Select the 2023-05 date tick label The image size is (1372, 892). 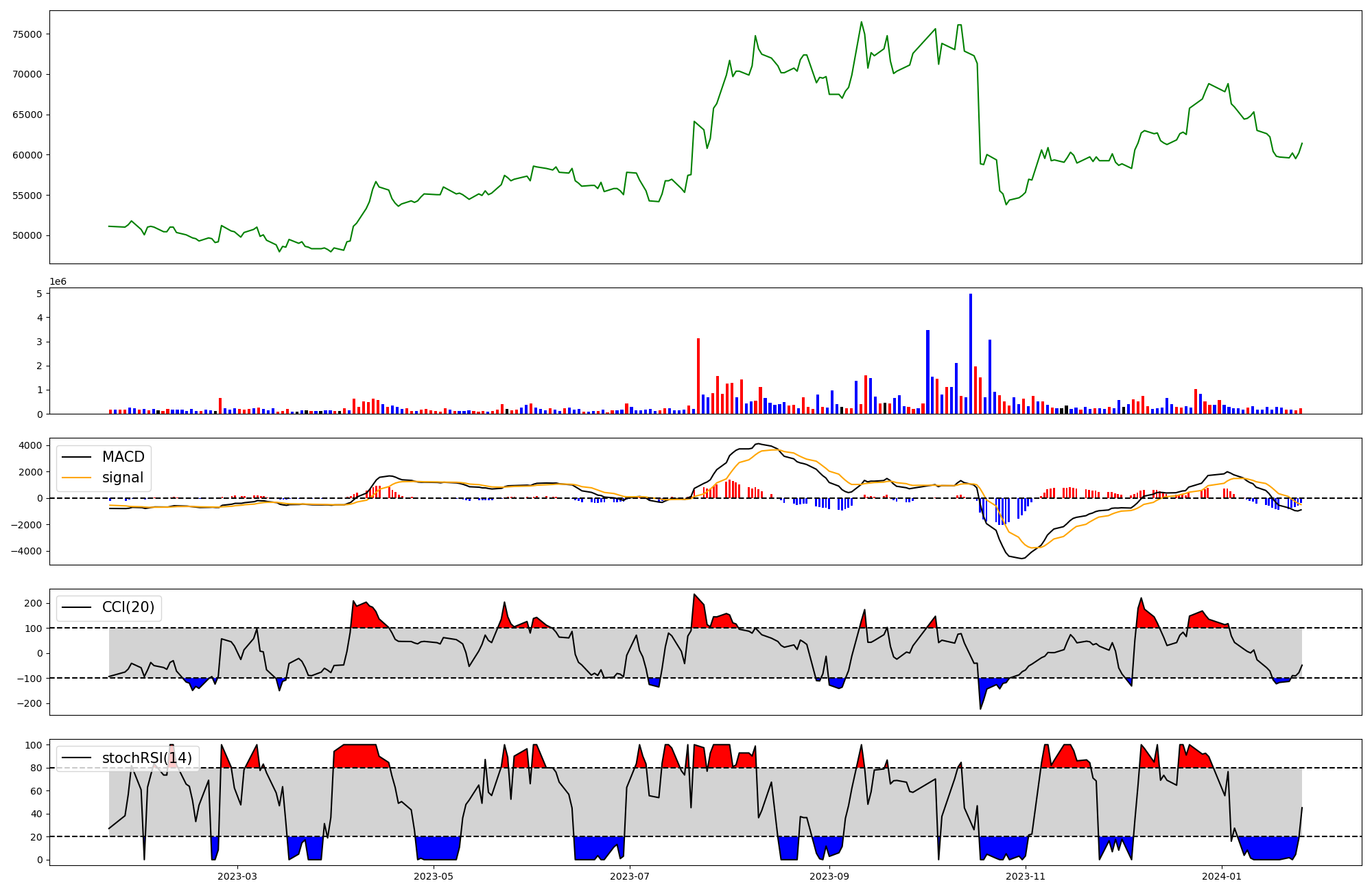(x=434, y=876)
